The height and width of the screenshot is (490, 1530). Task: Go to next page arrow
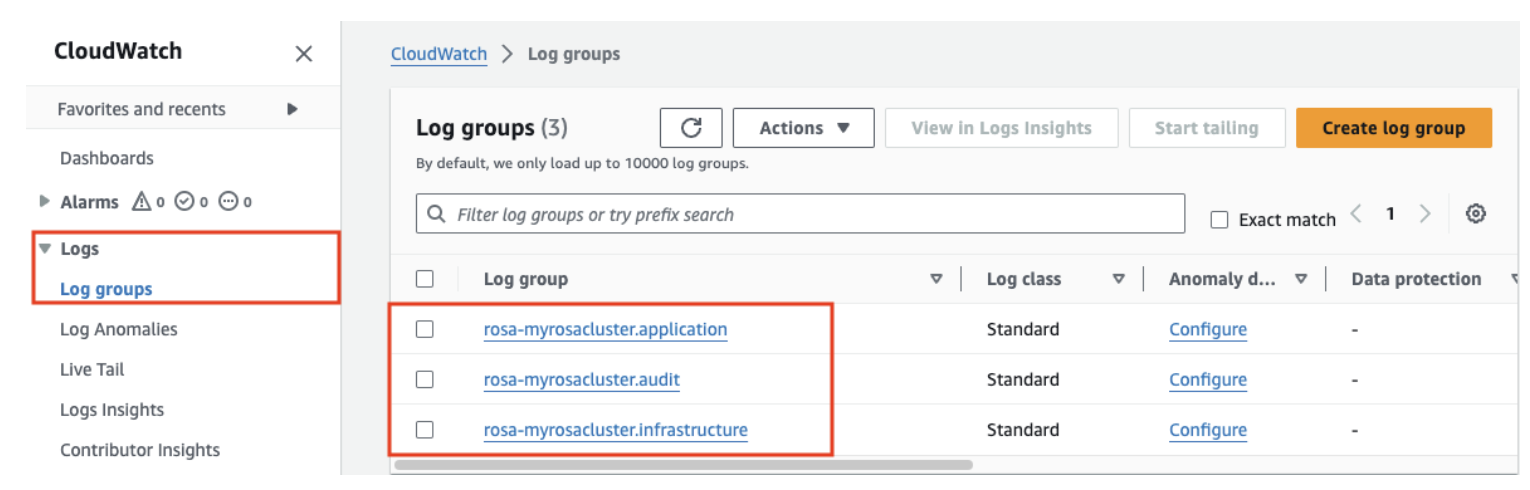pos(1425,214)
